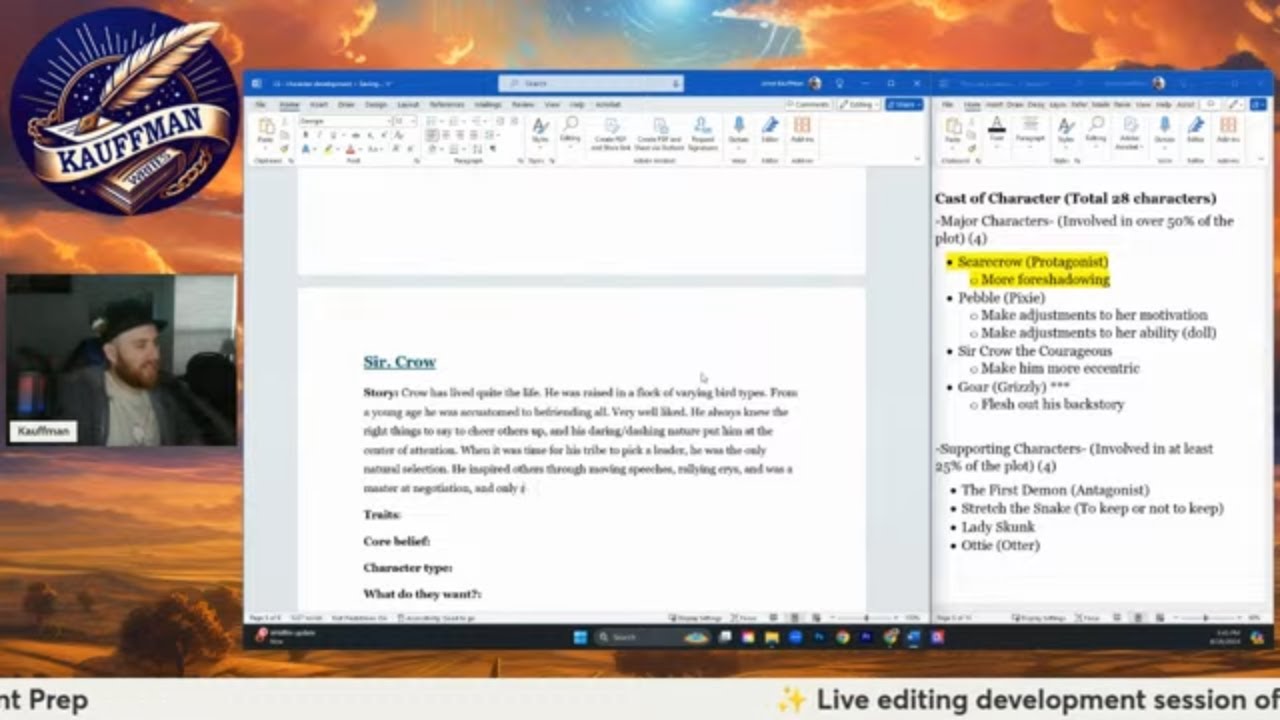Open Editing find menu in left Word window
1280x720 pixels.
(570, 131)
